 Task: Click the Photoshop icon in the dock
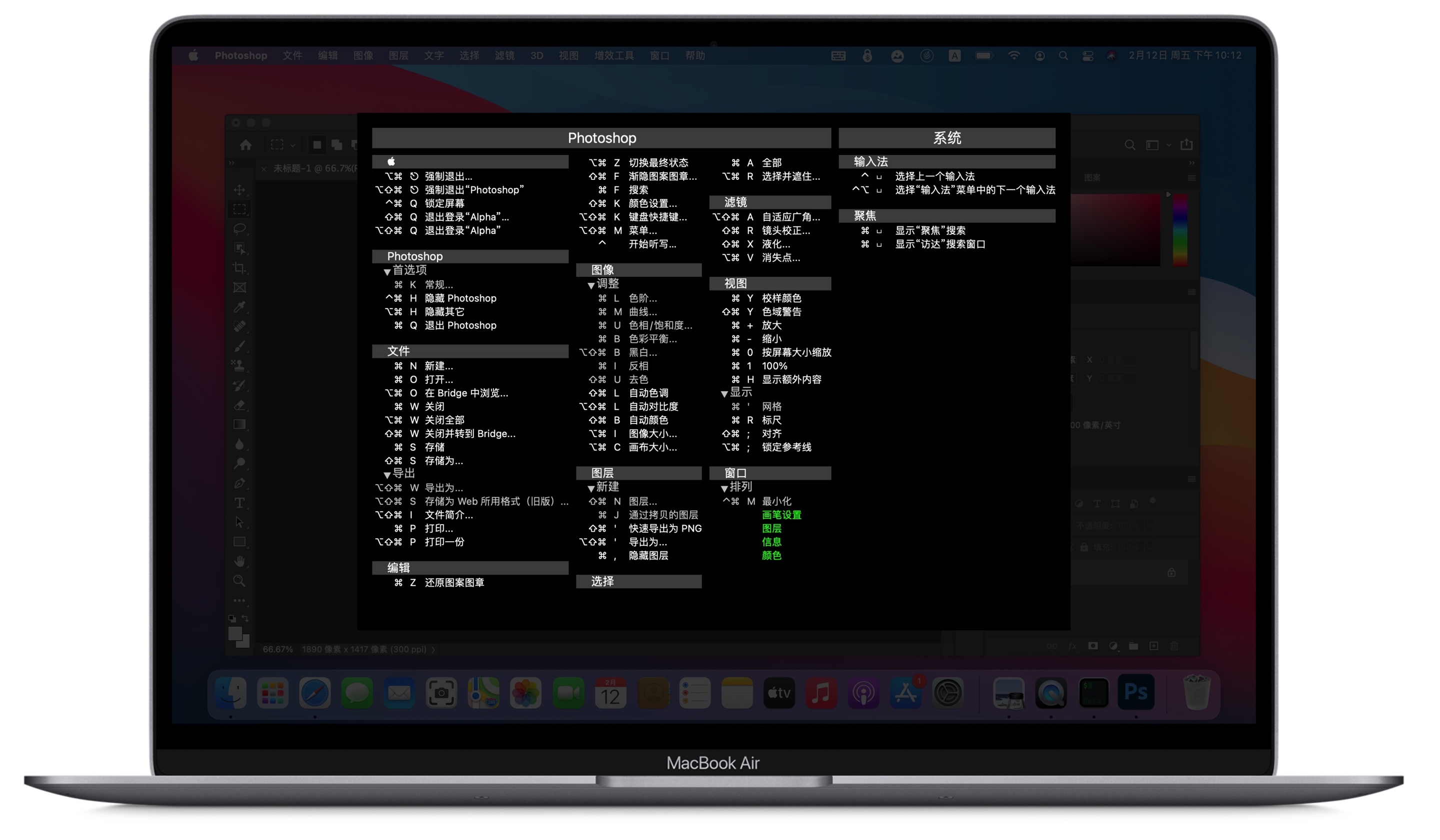pyautogui.click(x=1135, y=692)
